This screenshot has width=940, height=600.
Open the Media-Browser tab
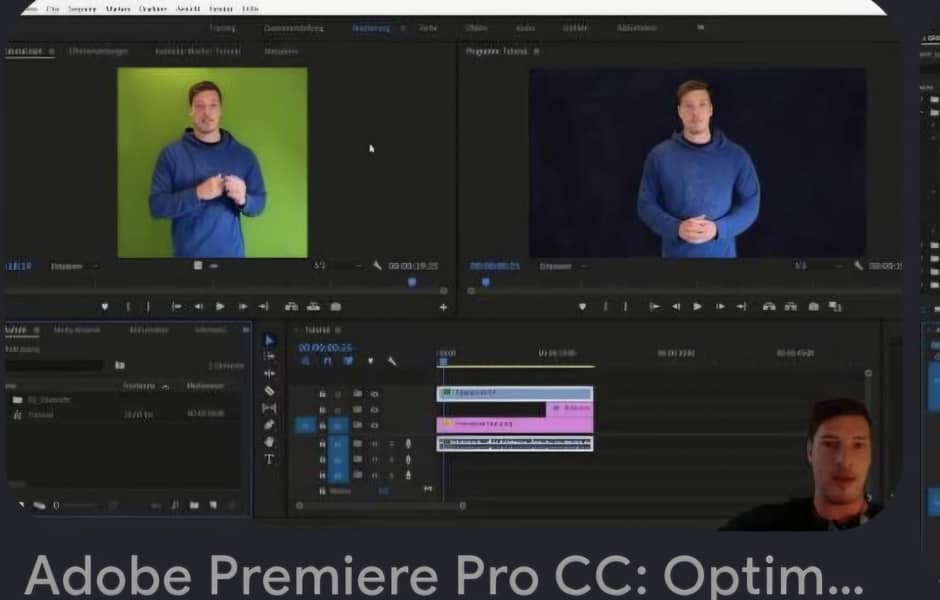coord(77,330)
